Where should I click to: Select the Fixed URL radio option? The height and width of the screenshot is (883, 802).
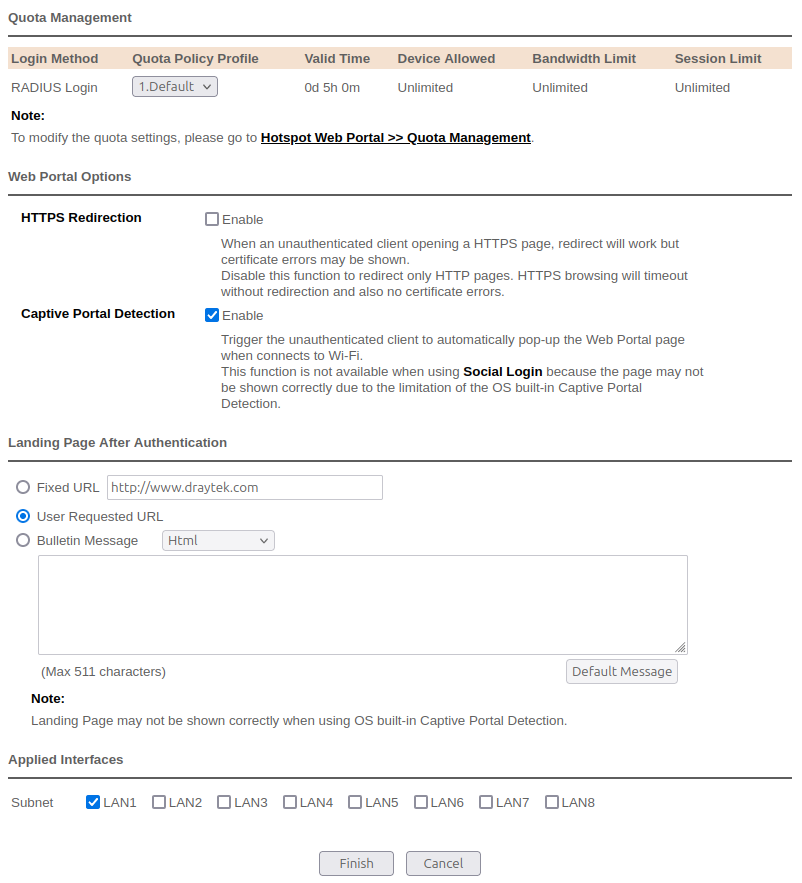point(23,488)
